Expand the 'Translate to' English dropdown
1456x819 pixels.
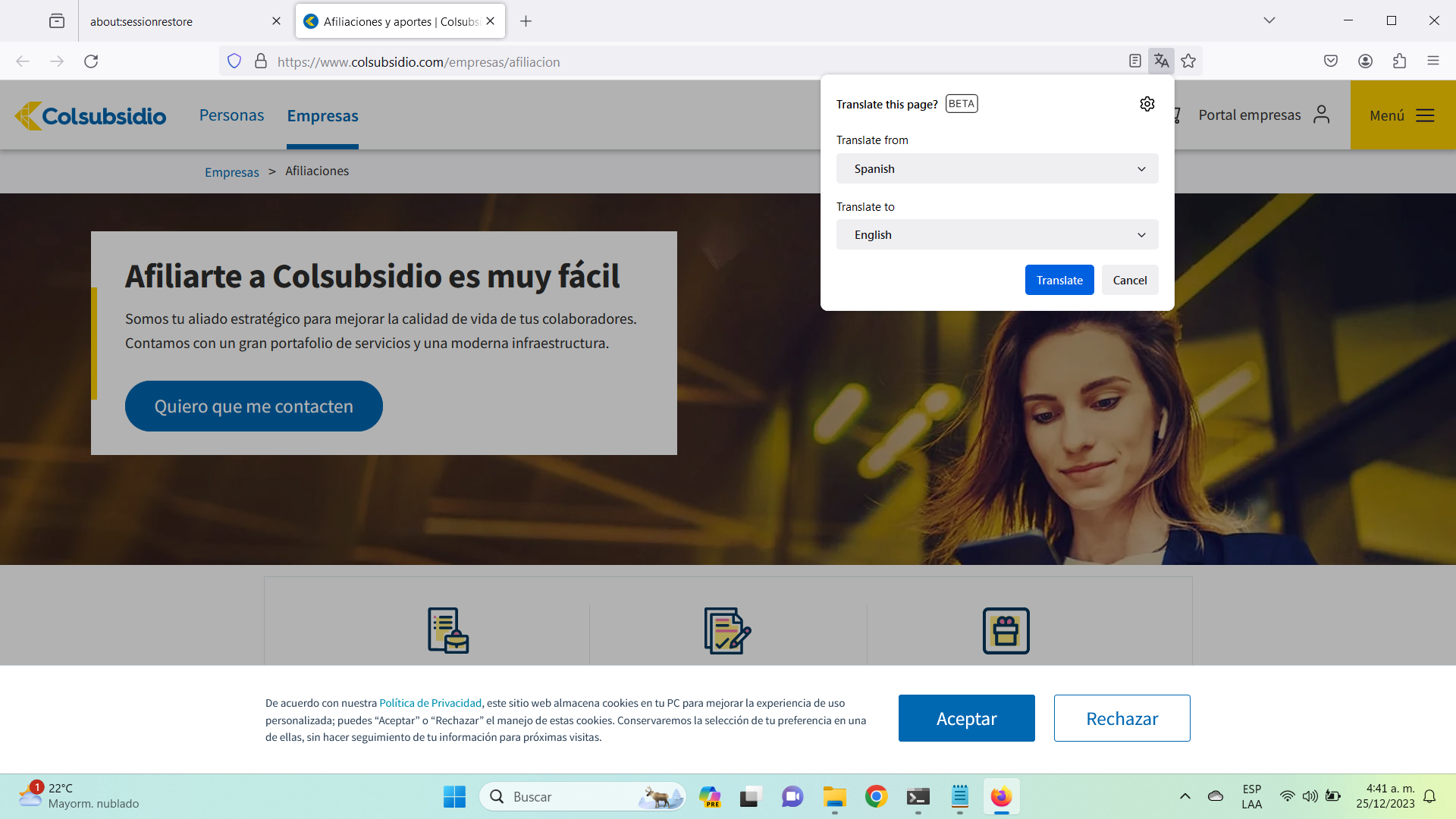coord(996,235)
